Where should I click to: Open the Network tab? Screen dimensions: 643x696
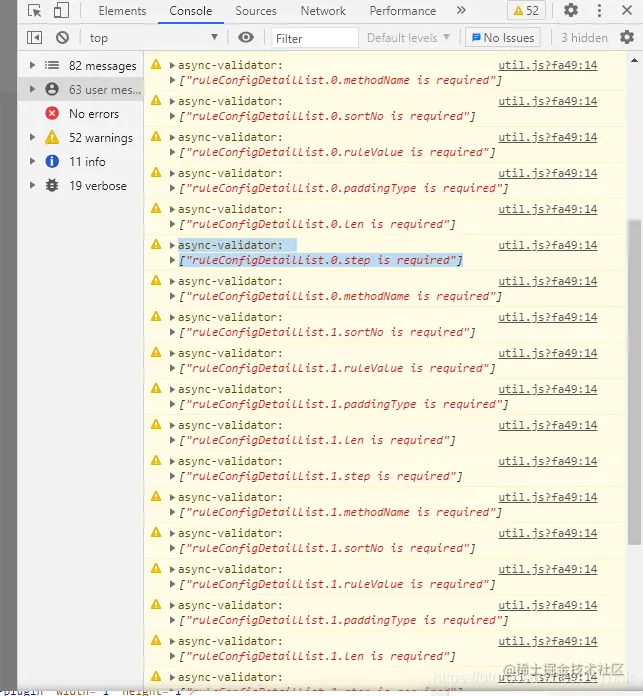pos(323,11)
